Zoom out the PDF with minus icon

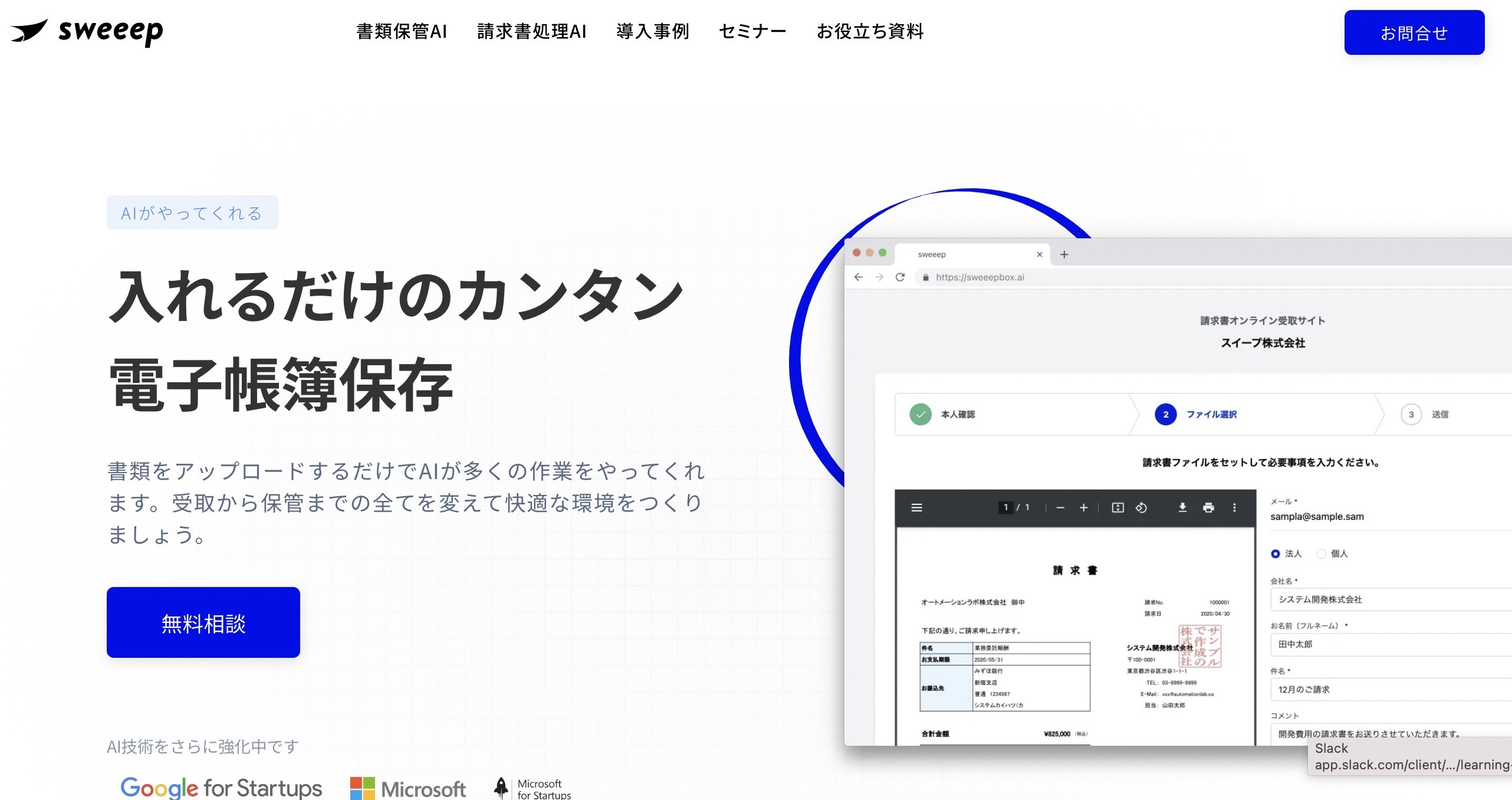click(x=1060, y=507)
